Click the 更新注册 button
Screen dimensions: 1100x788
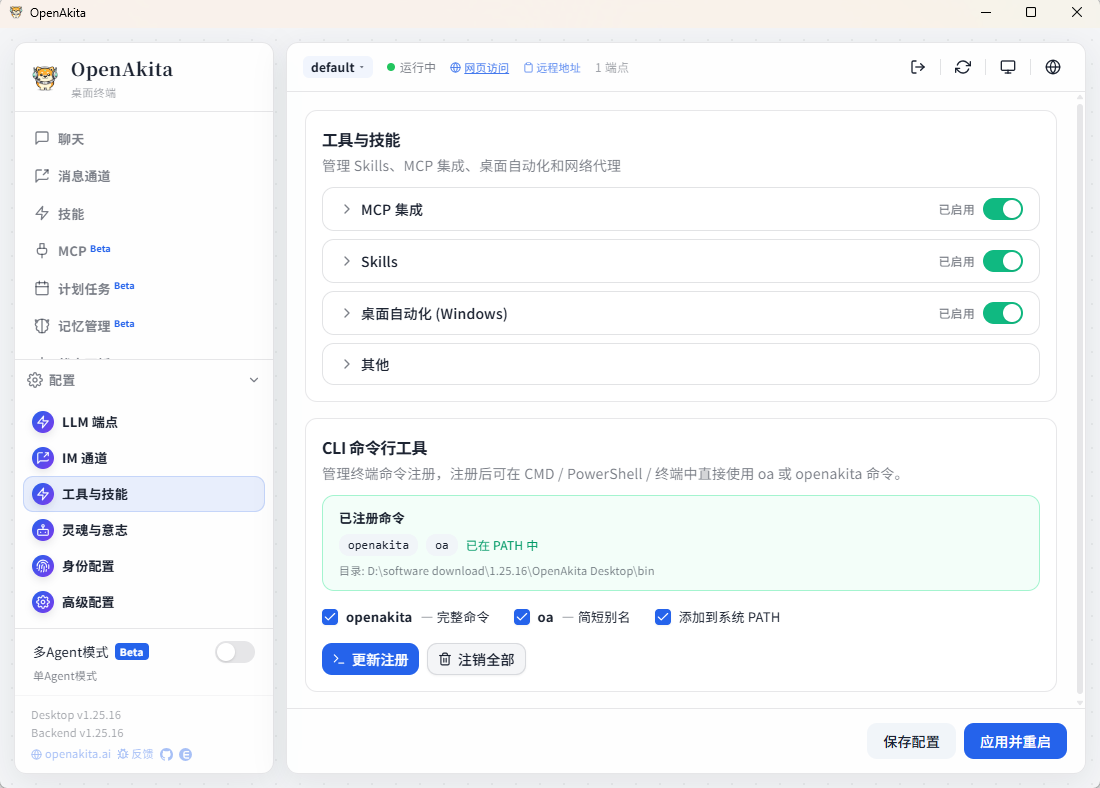370,659
